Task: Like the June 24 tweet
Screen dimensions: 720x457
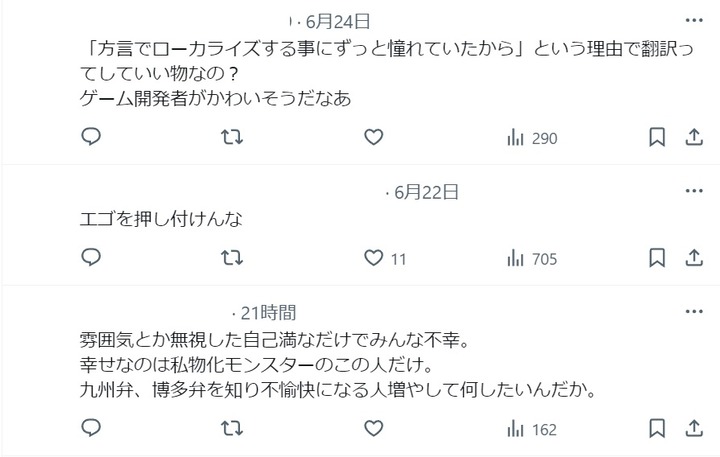Action: [373, 137]
